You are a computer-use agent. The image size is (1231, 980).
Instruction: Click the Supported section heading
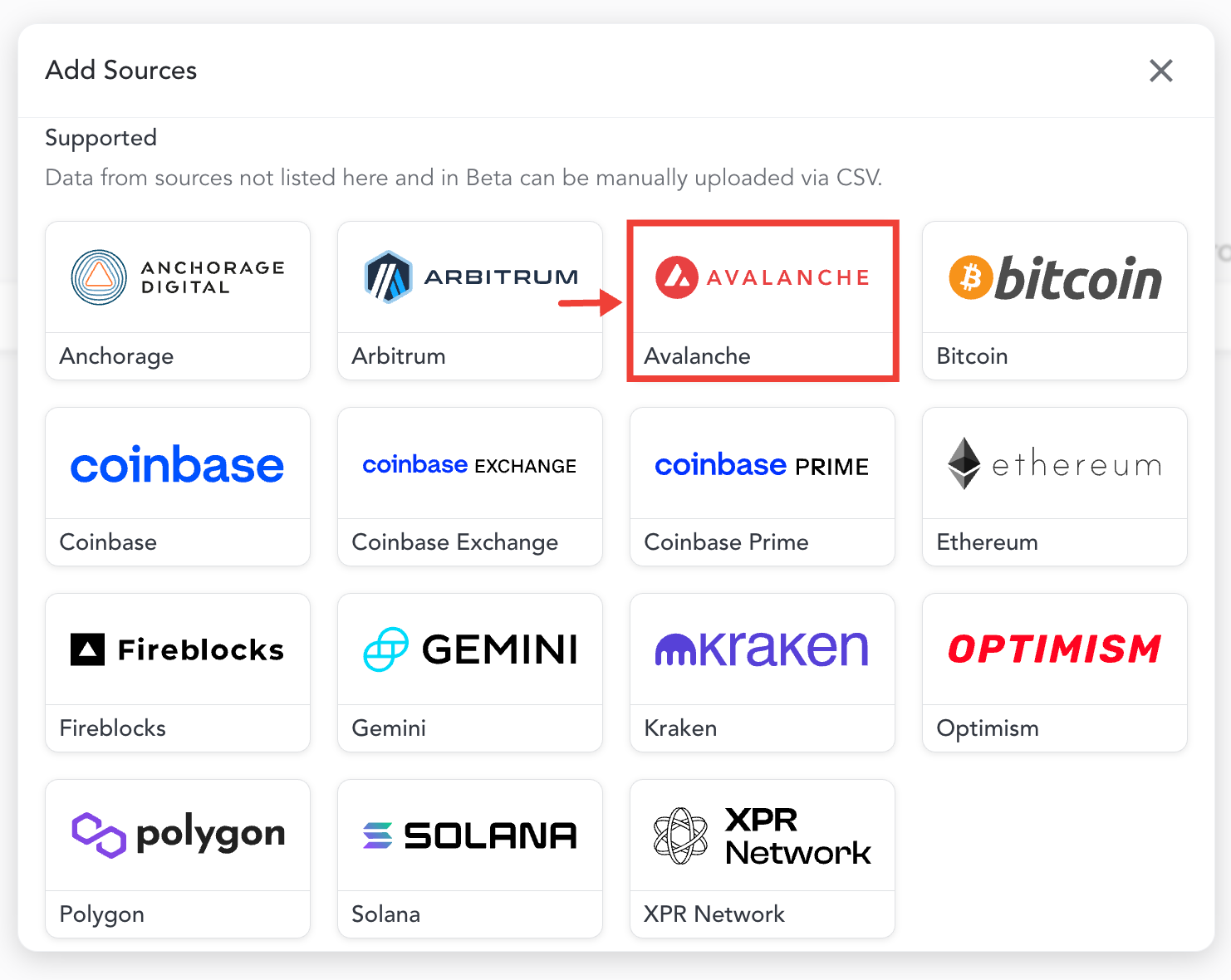pos(101,138)
